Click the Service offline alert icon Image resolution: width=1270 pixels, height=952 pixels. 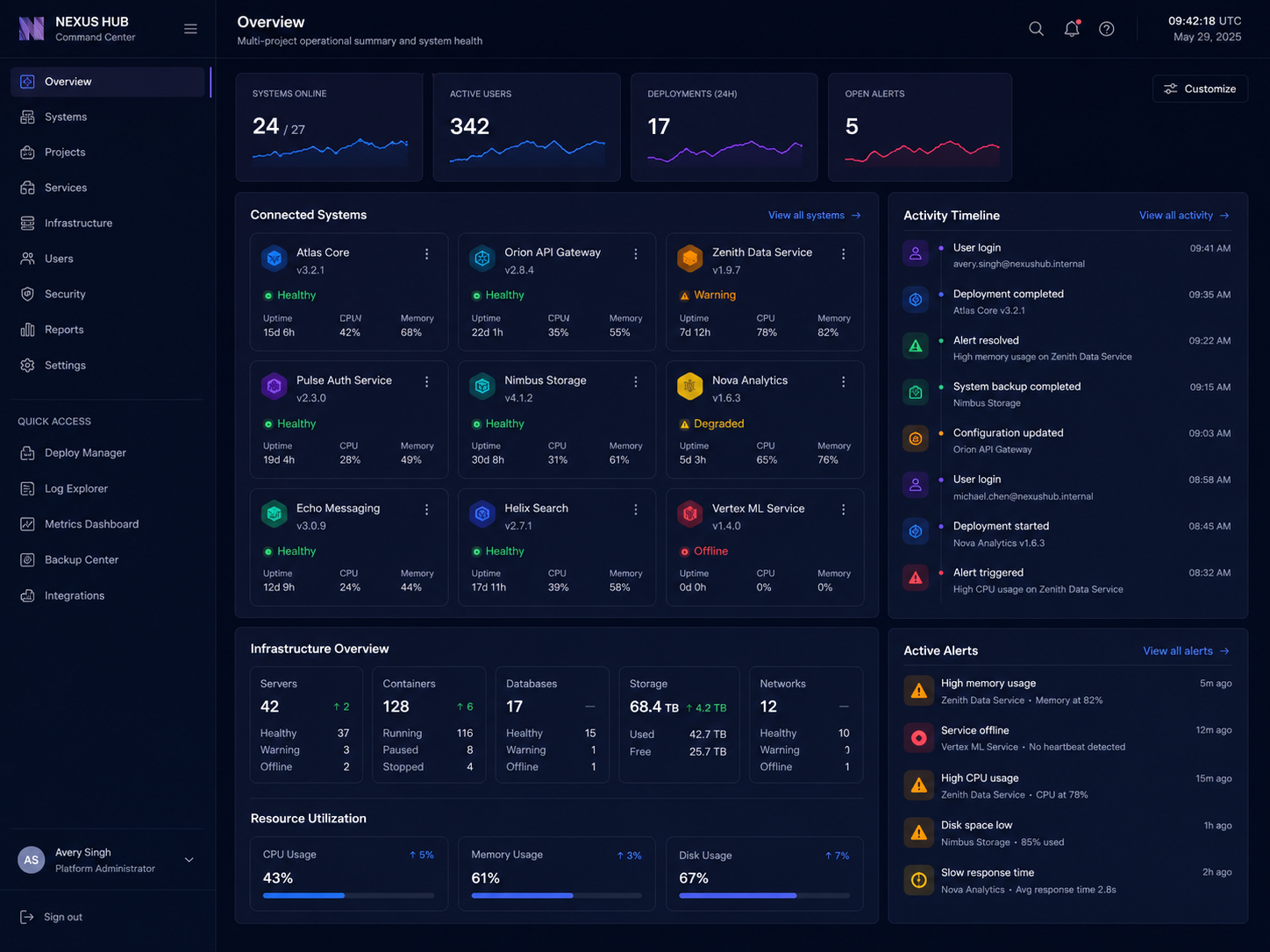tap(918, 738)
